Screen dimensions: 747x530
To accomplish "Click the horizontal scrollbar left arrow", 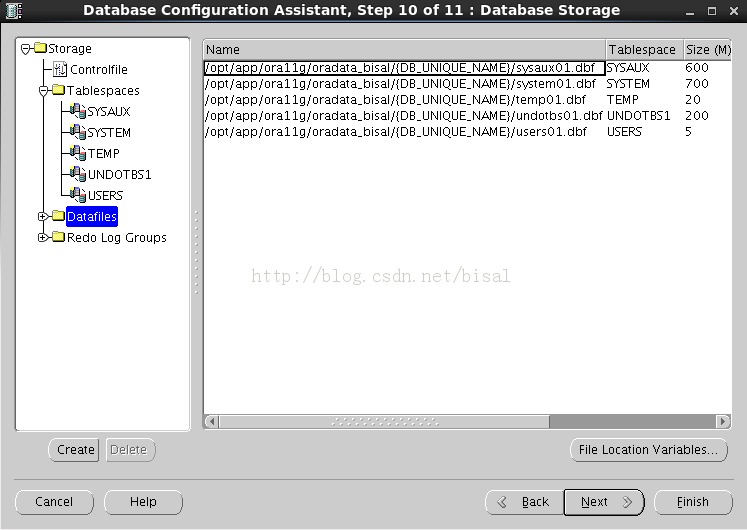I will 212,421.
